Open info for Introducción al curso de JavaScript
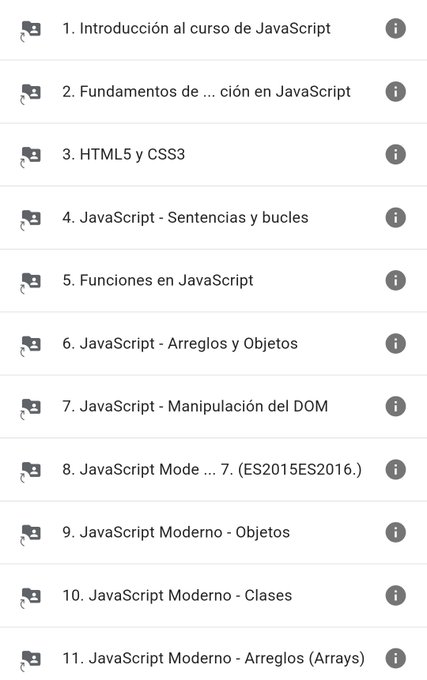Screen dimensions: 427x680 click(395, 29)
